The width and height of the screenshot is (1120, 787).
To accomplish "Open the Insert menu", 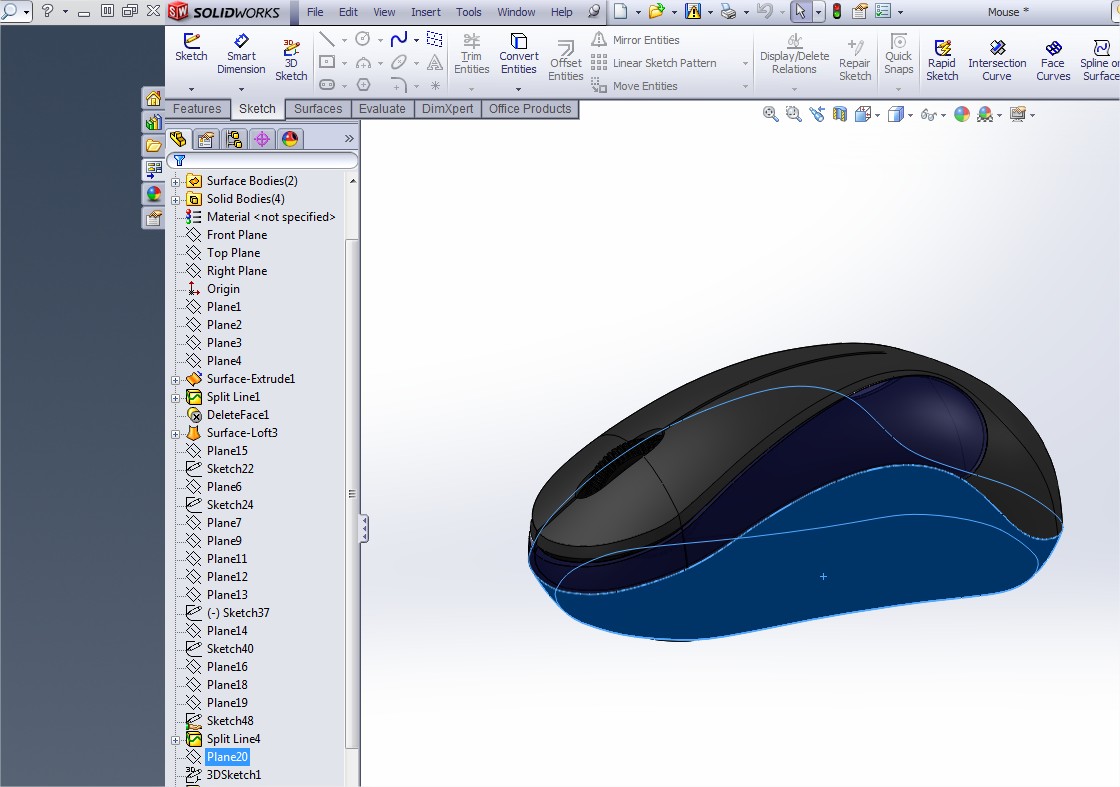I will tap(426, 12).
